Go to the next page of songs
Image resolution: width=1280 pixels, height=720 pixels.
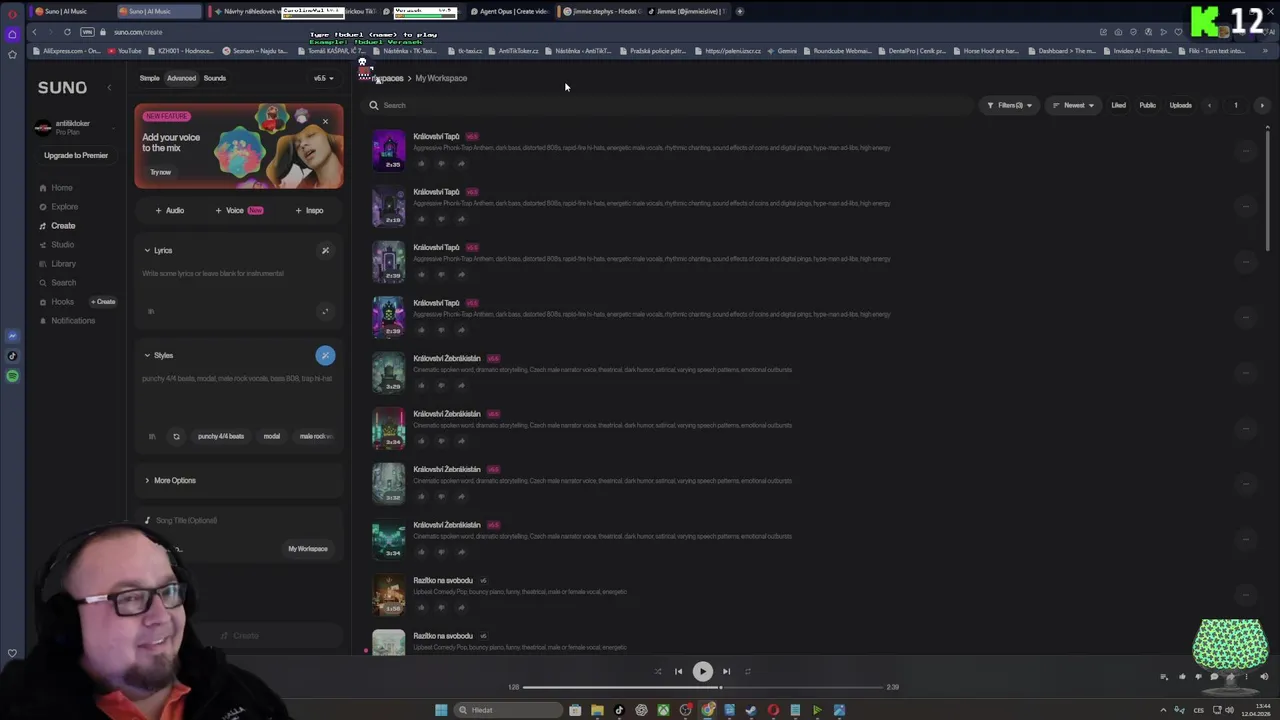point(1262,105)
